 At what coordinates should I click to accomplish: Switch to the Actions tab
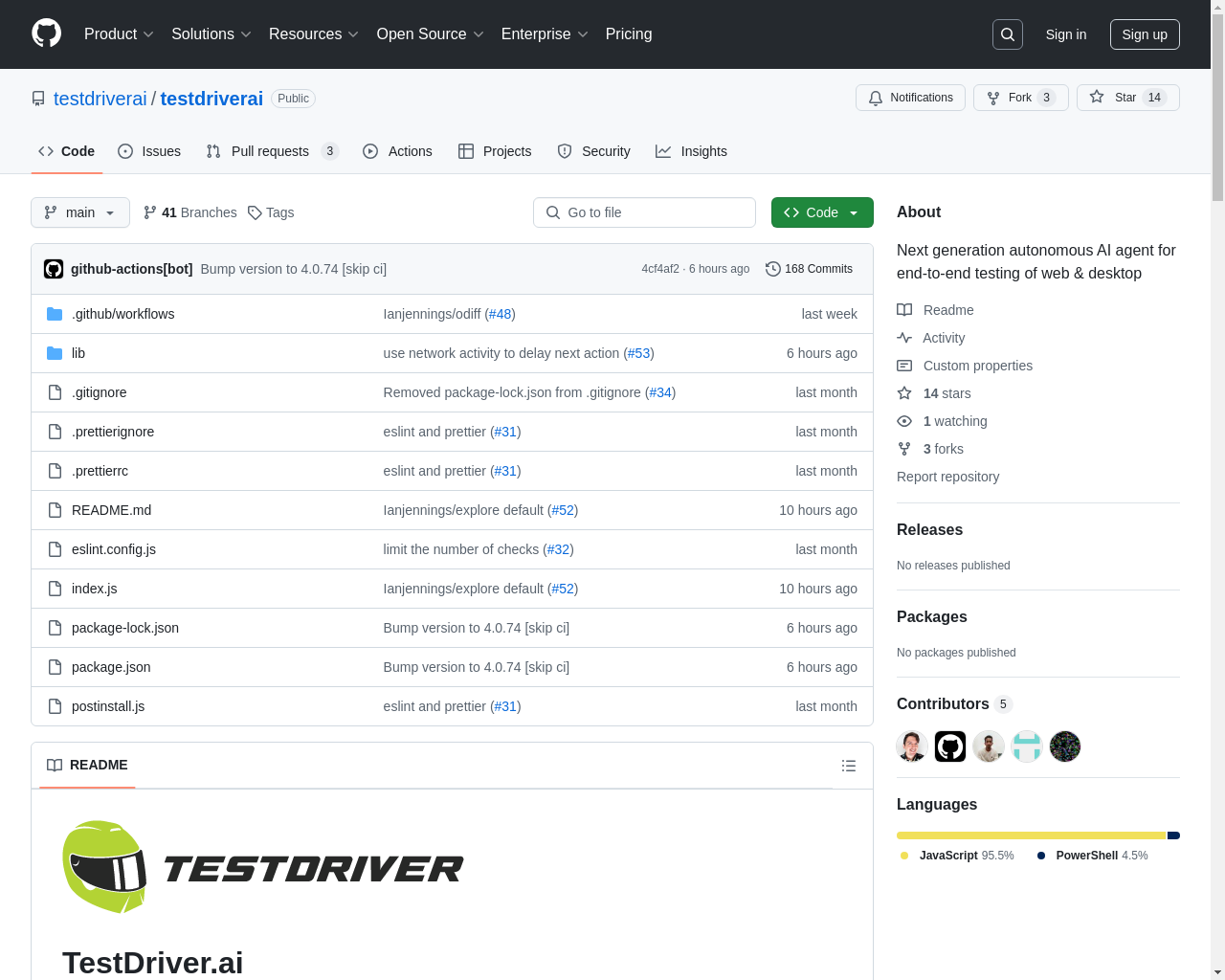397,151
